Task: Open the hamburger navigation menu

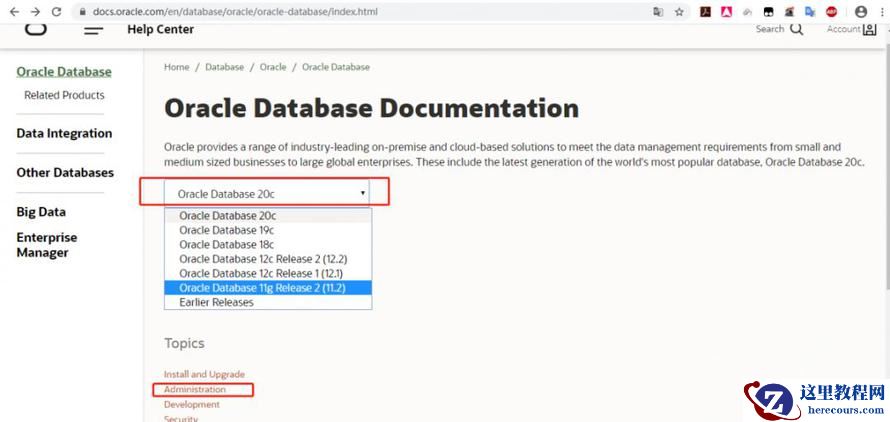Action: pyautogui.click(x=94, y=30)
